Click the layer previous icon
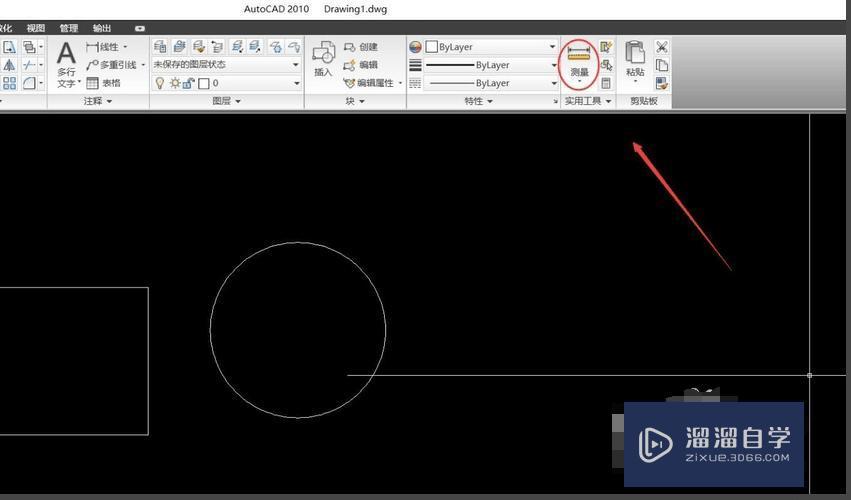 pos(217,47)
